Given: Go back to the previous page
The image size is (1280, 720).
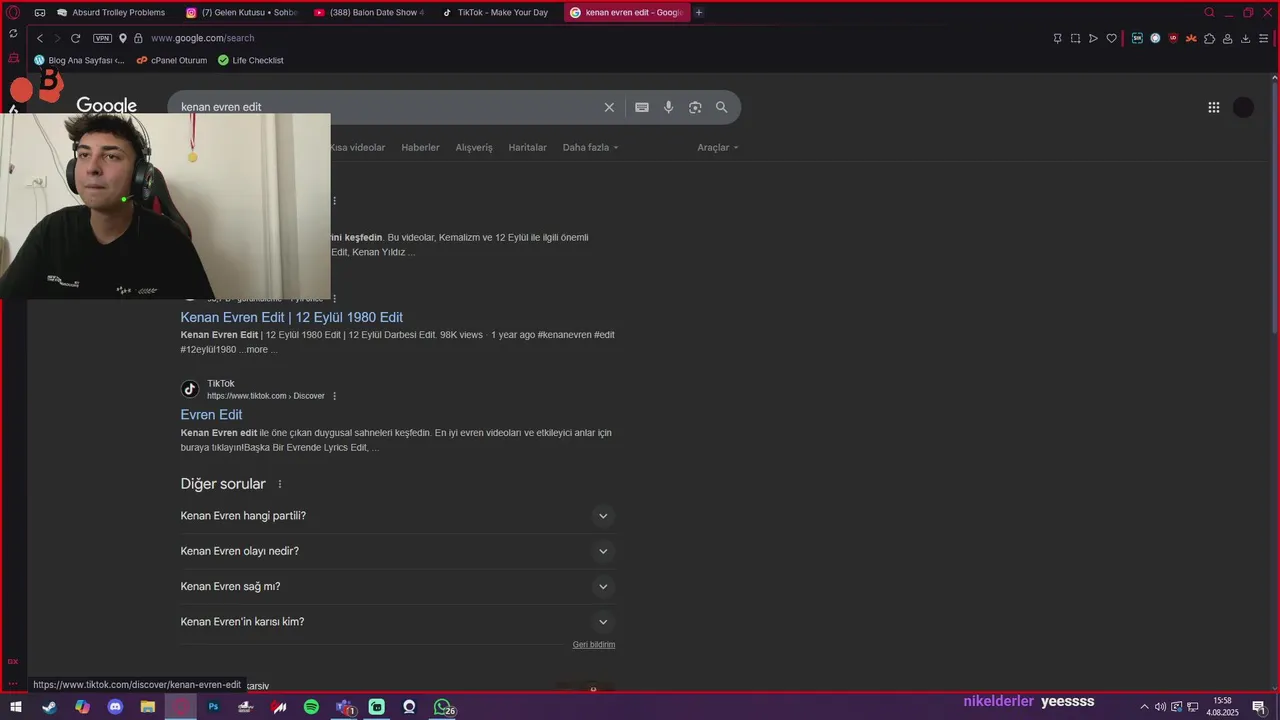Looking at the screenshot, I should pyautogui.click(x=40, y=38).
